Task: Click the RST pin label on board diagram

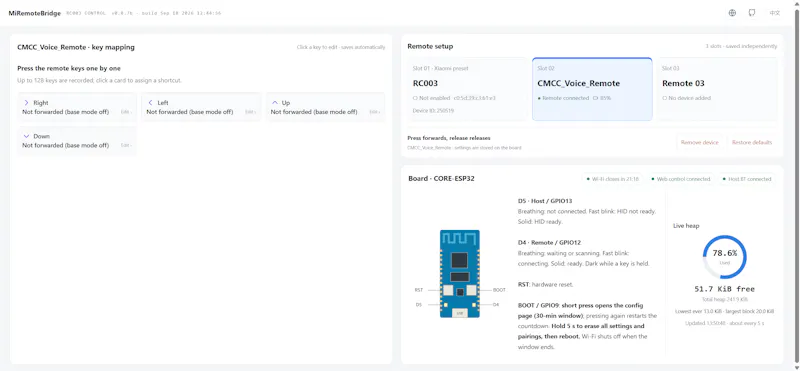Action: pos(419,290)
